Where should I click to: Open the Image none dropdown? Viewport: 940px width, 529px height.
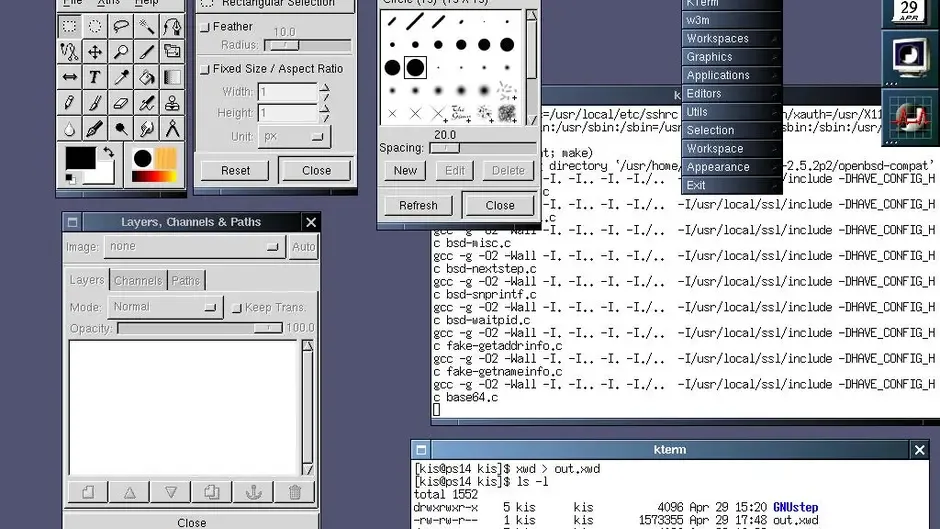click(194, 247)
